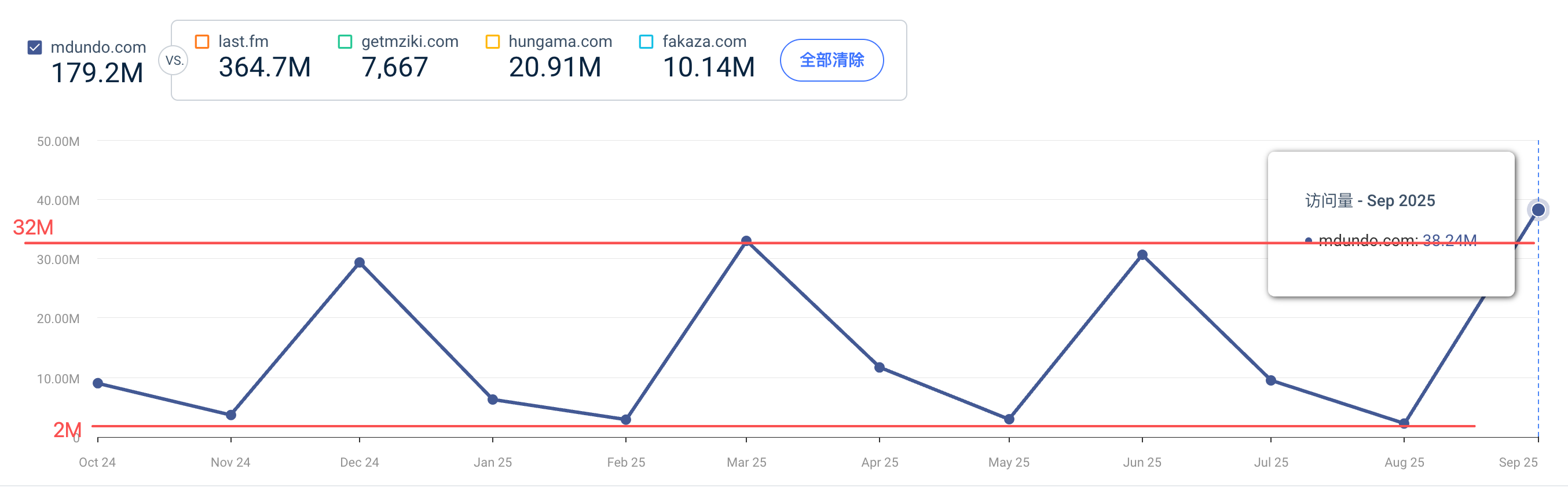Select the Oct 24 data point on the line
The image size is (1568, 491).
(97, 383)
